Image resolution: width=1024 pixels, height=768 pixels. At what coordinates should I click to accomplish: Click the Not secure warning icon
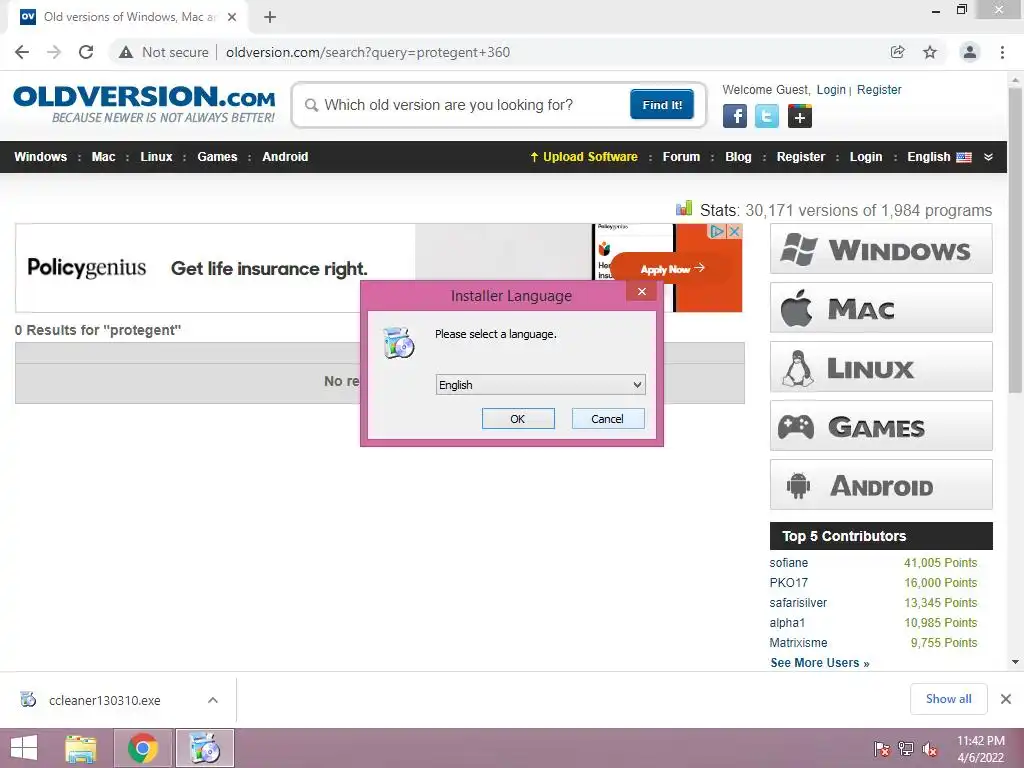[126, 52]
